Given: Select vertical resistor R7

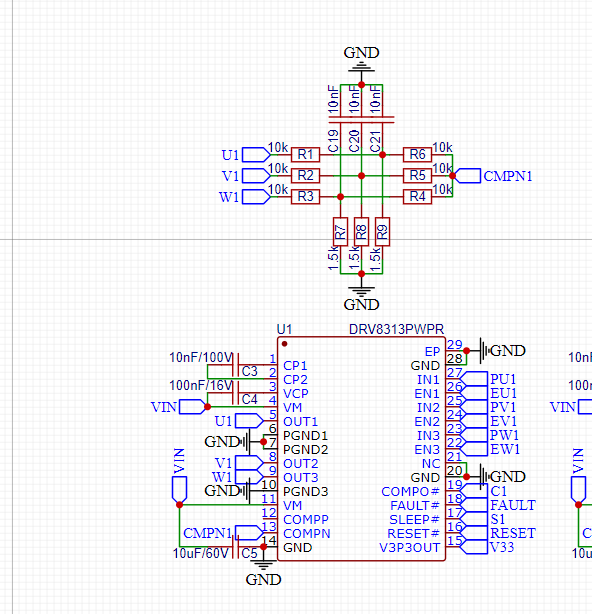Looking at the screenshot, I should click(x=340, y=232).
